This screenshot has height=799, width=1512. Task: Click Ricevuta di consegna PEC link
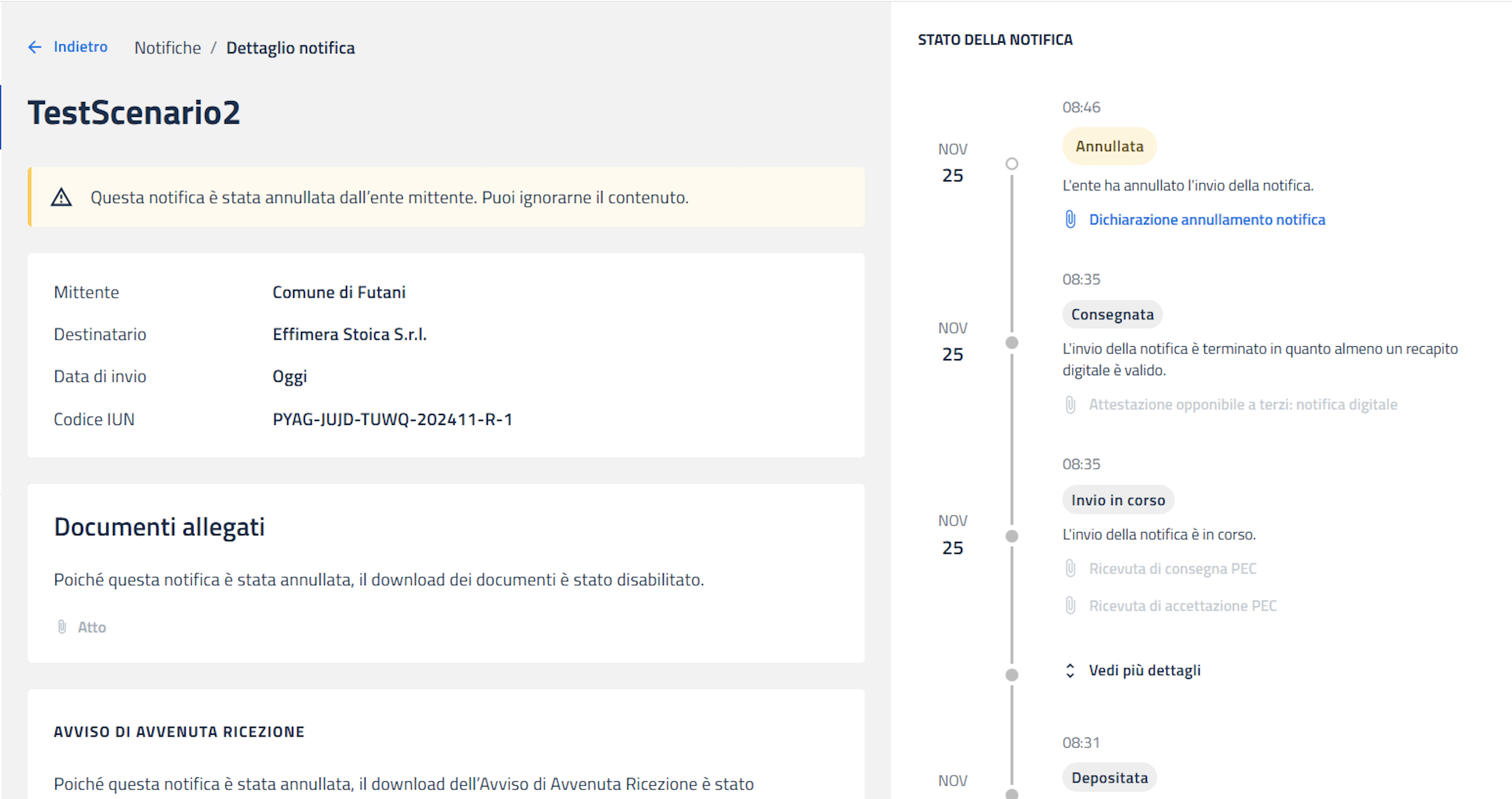click(x=1172, y=568)
